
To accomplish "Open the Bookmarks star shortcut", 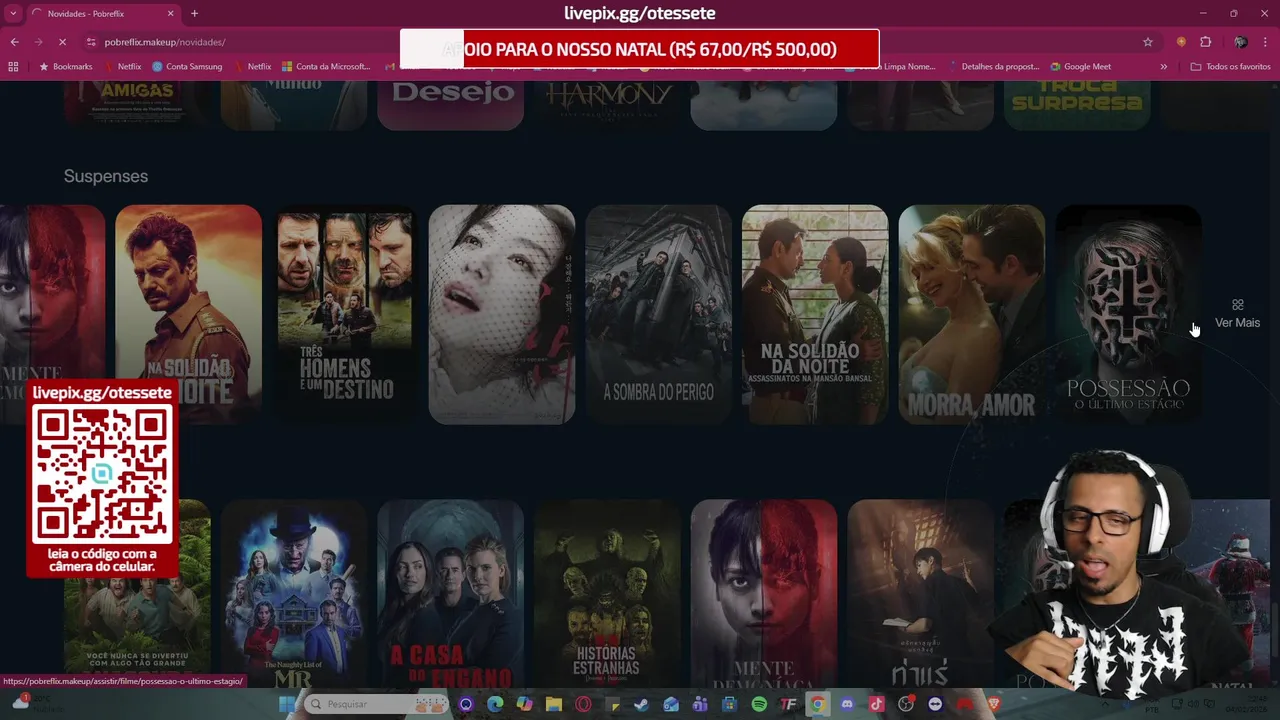I will coord(66,67).
